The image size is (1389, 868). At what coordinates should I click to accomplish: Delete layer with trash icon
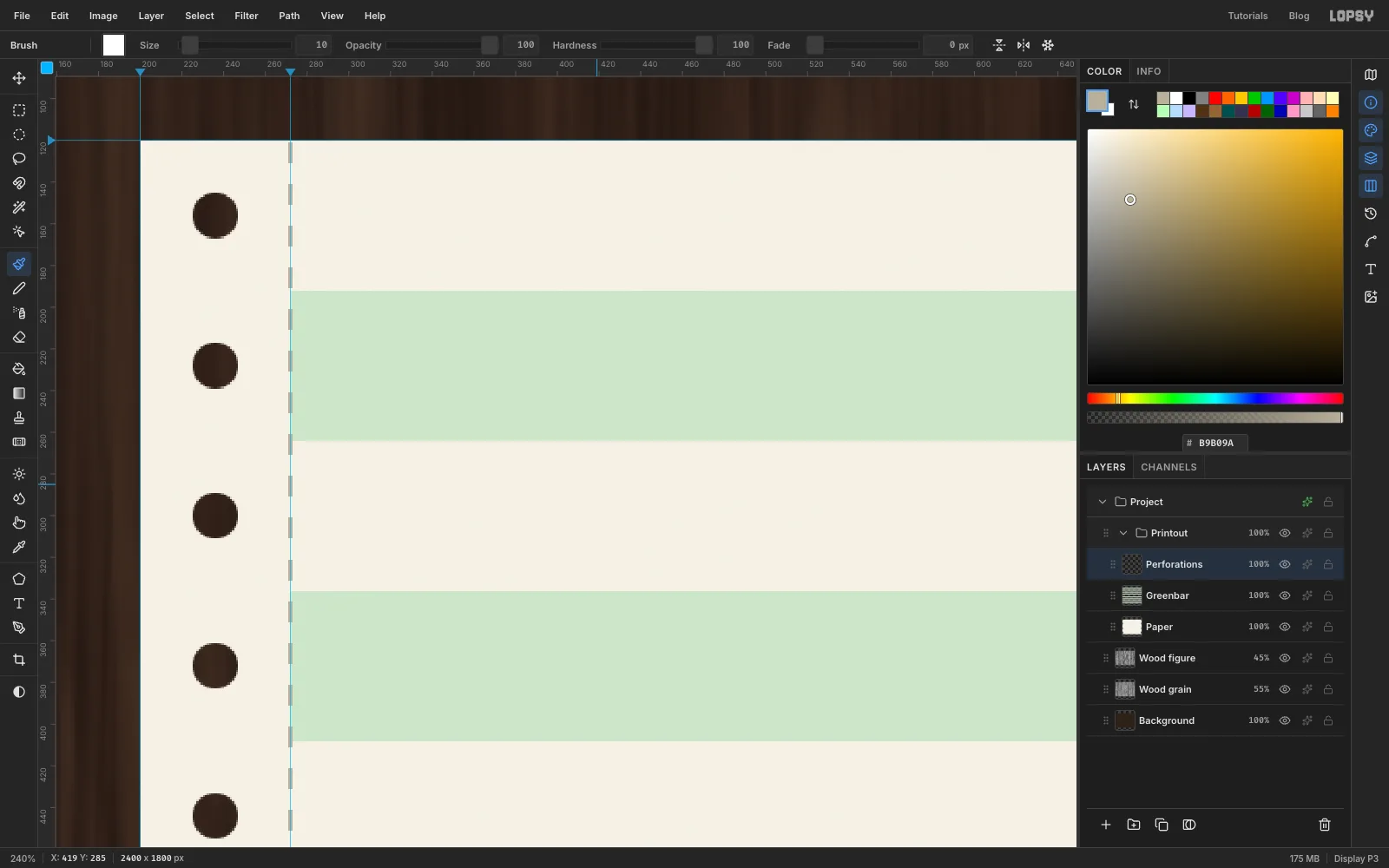[1325, 825]
